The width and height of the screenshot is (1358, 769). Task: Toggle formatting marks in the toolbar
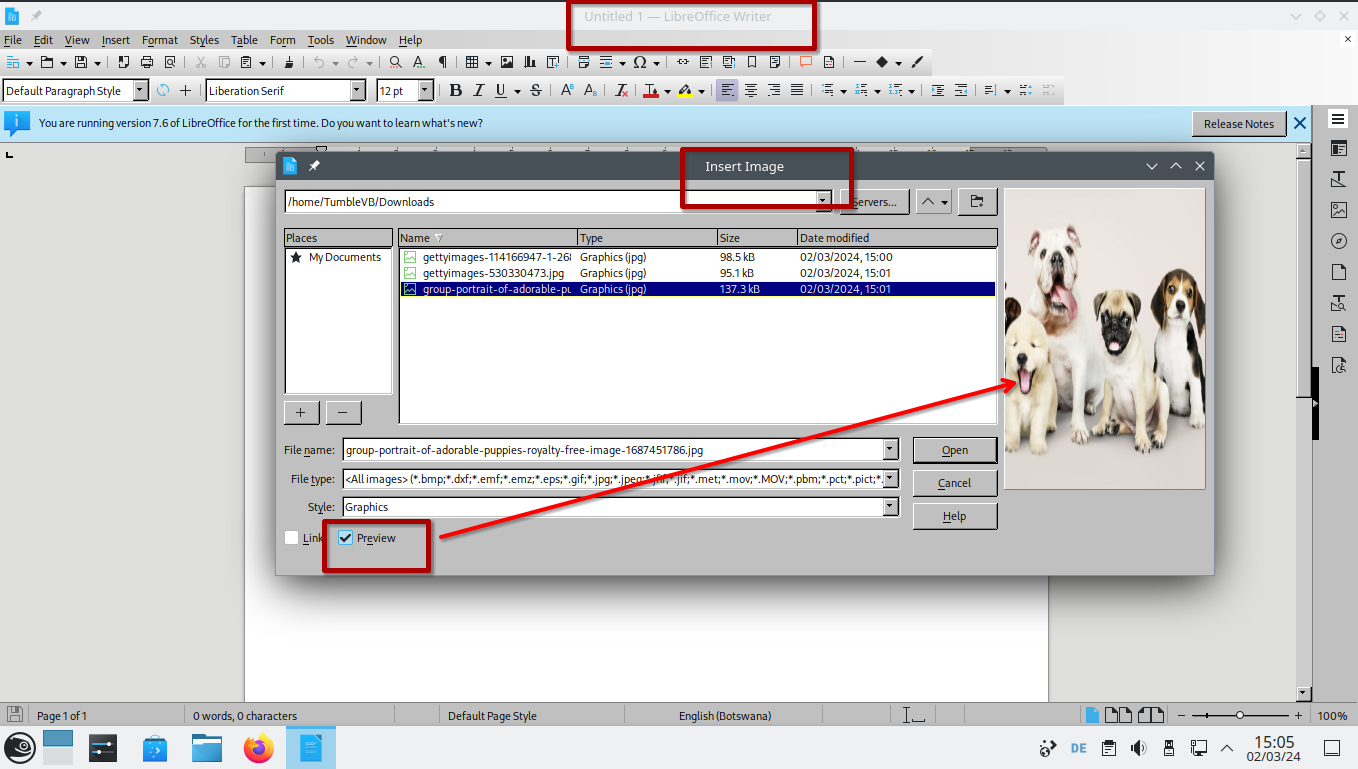click(444, 62)
